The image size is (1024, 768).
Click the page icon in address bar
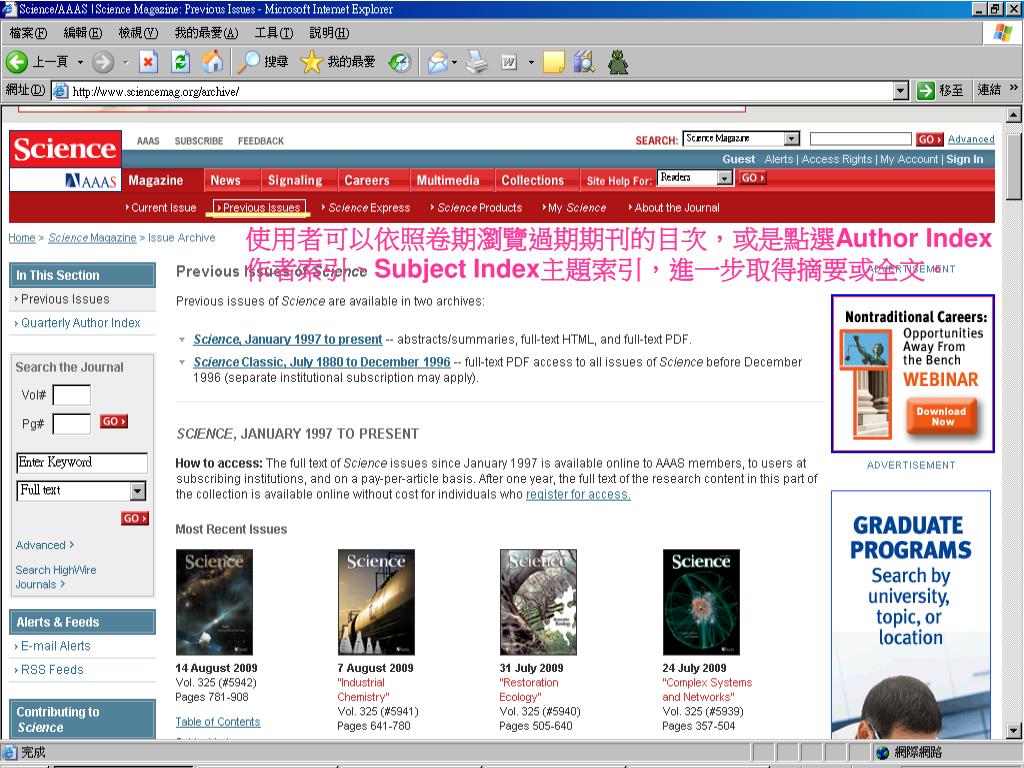click(x=60, y=91)
